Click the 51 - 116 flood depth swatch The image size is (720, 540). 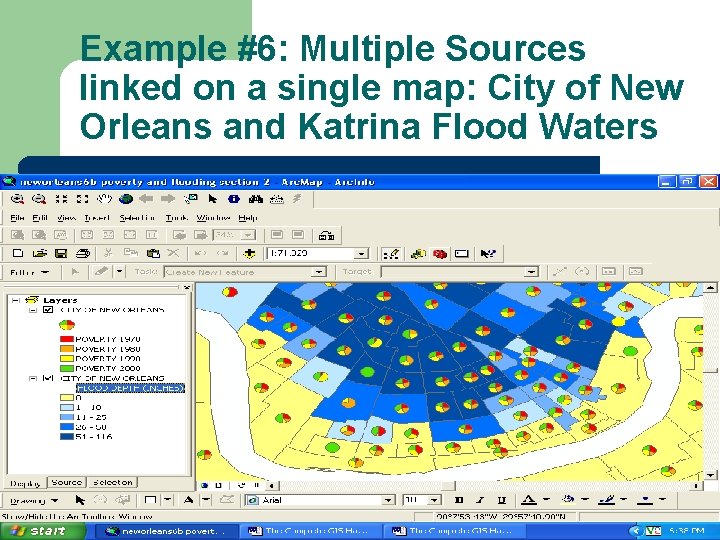click(67, 437)
